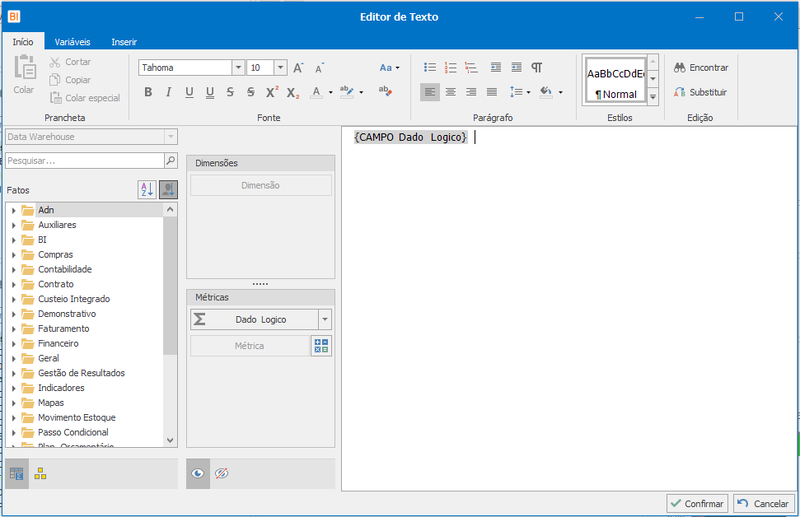Expand the Compras folder
The width and height of the screenshot is (800, 517).
point(14,255)
